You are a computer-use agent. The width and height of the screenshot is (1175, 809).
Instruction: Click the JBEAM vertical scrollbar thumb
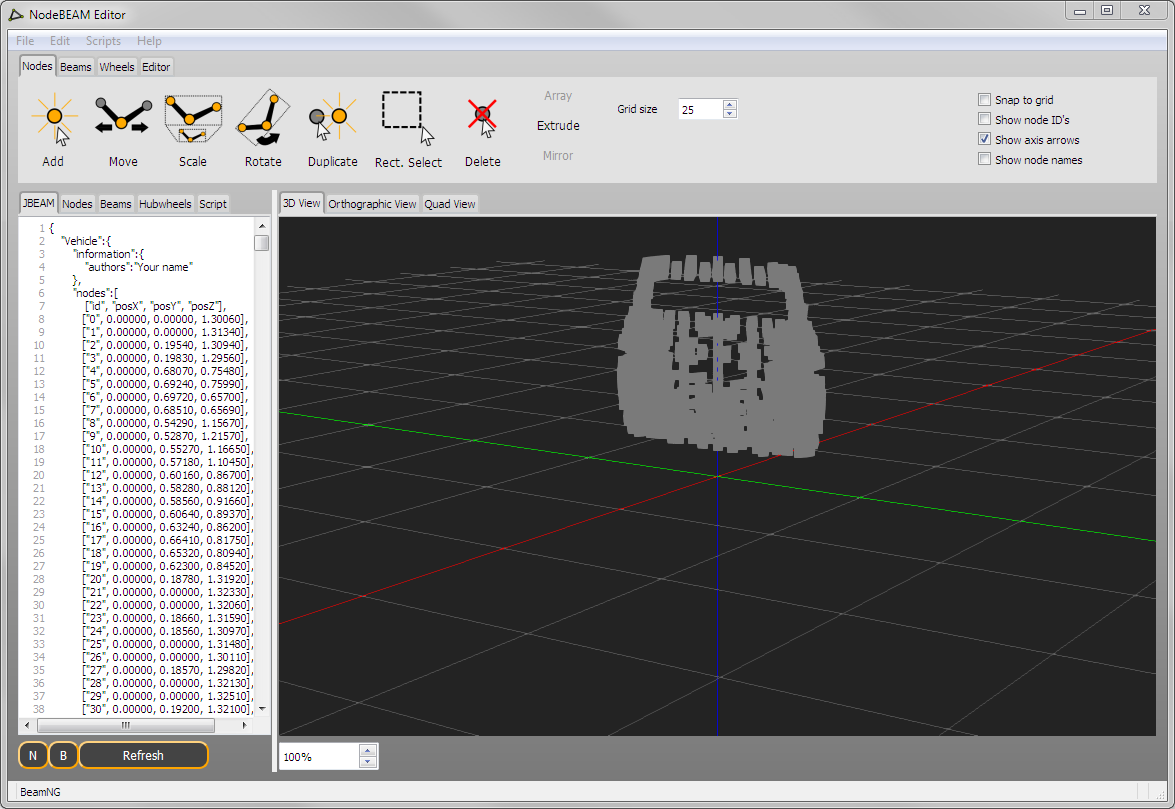(x=262, y=243)
